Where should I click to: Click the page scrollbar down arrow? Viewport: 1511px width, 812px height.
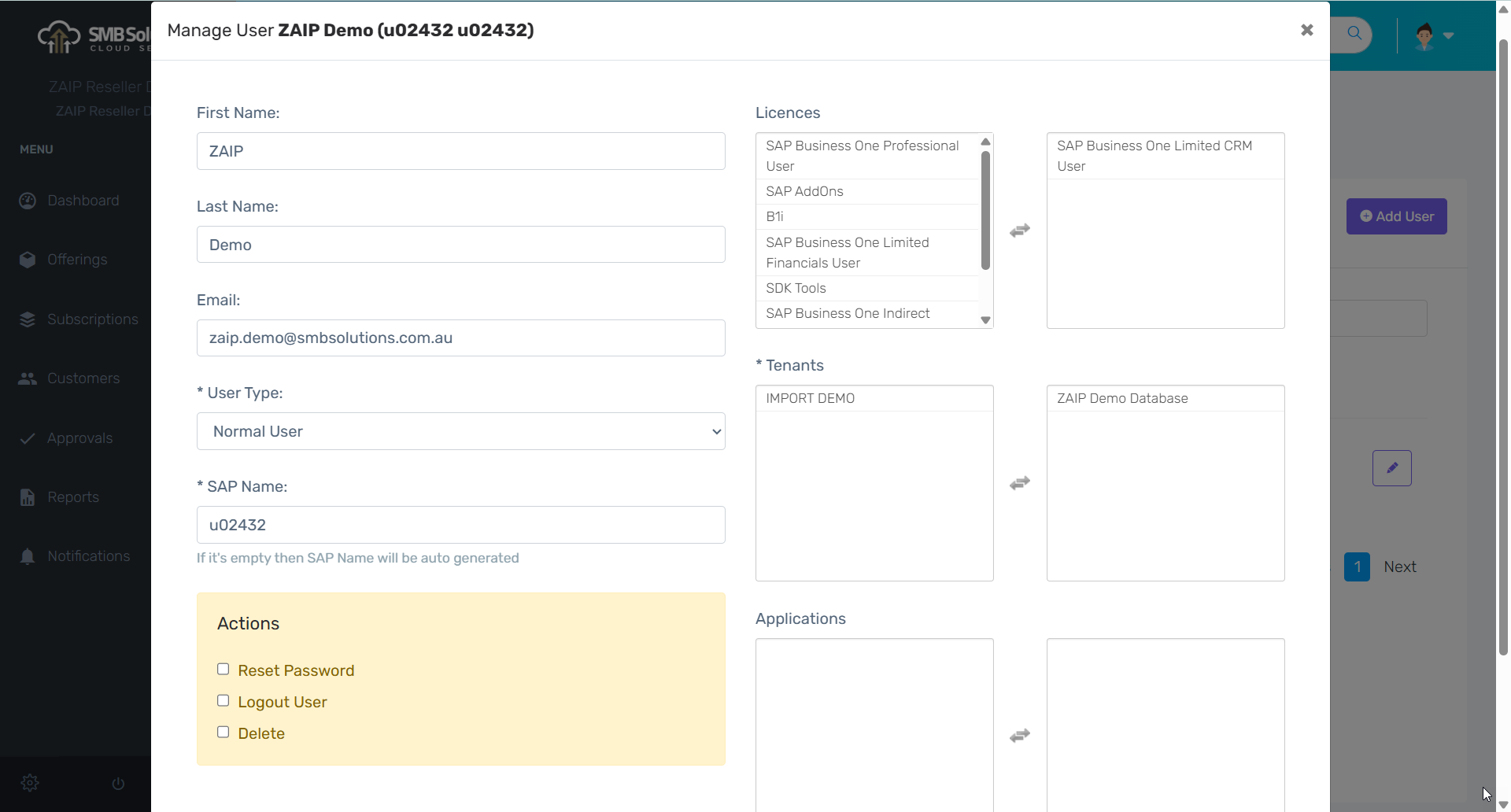pos(1503,804)
